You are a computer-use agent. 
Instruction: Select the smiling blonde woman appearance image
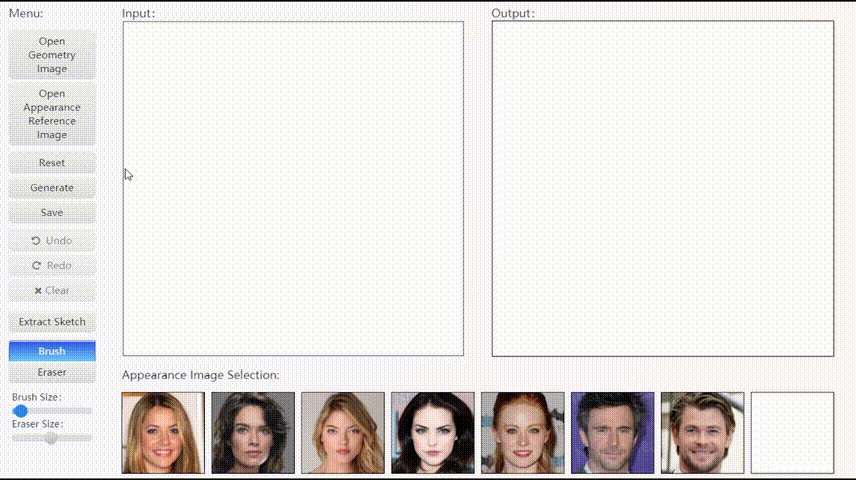pos(163,432)
